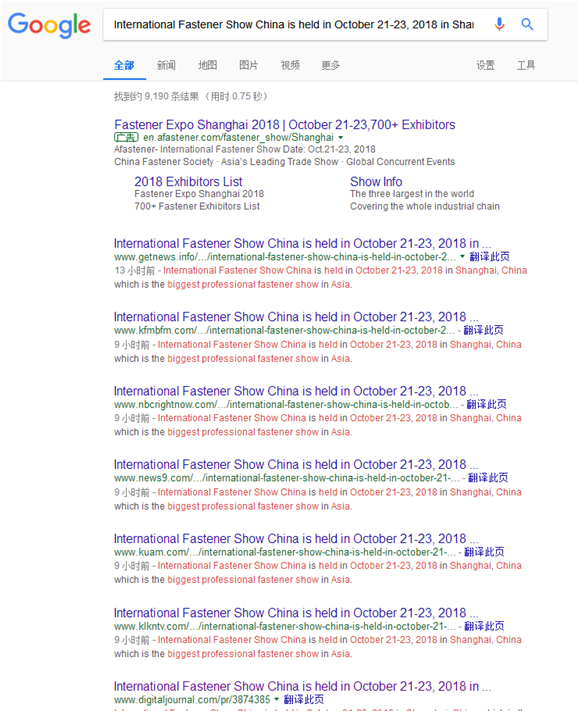Open the 设置 menu
This screenshot has height=712, width=579.
tap(485, 65)
